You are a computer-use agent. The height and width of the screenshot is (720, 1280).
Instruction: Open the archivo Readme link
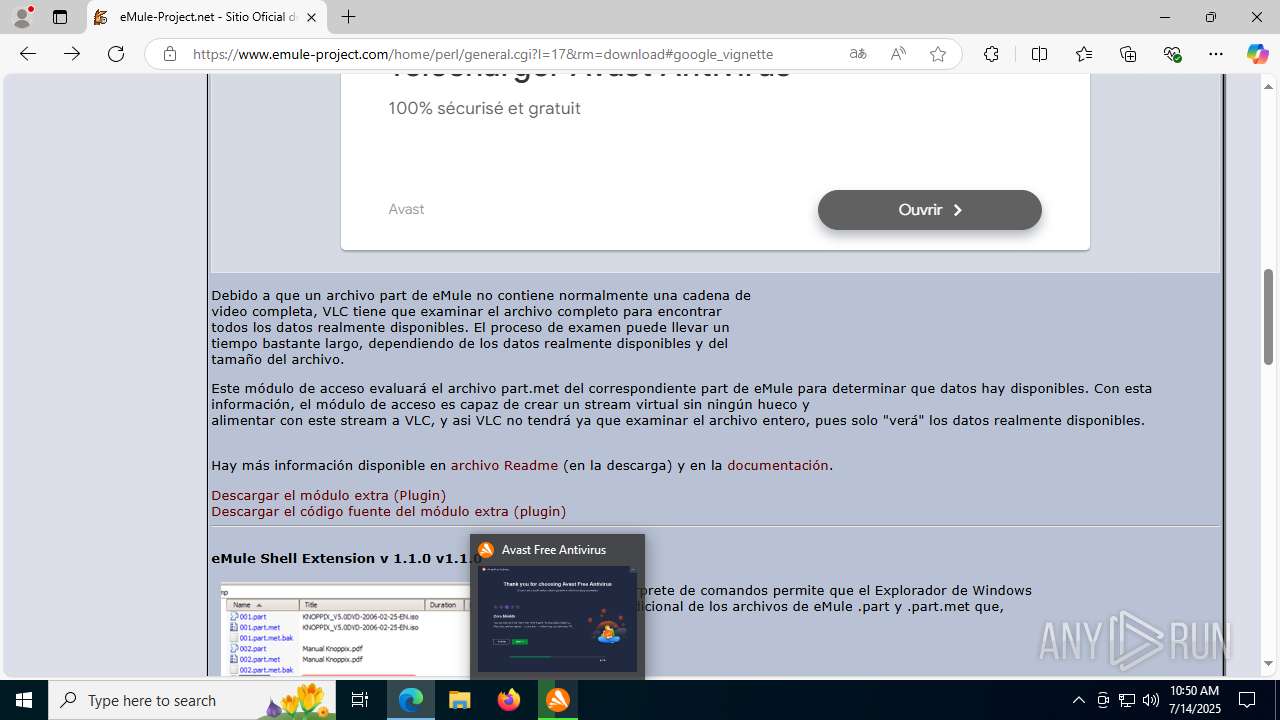504,465
